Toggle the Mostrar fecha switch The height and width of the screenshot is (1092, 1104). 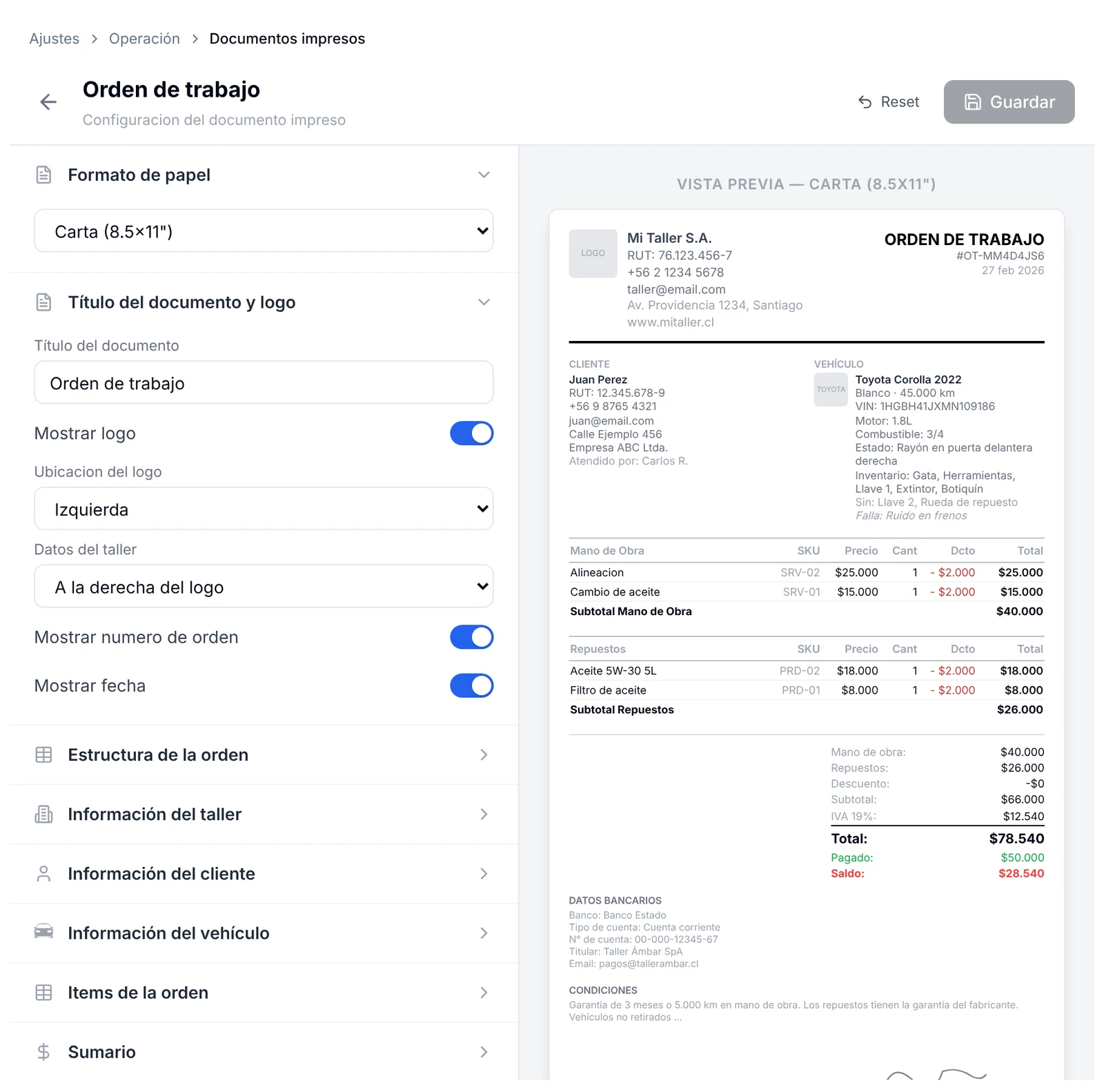tap(472, 685)
